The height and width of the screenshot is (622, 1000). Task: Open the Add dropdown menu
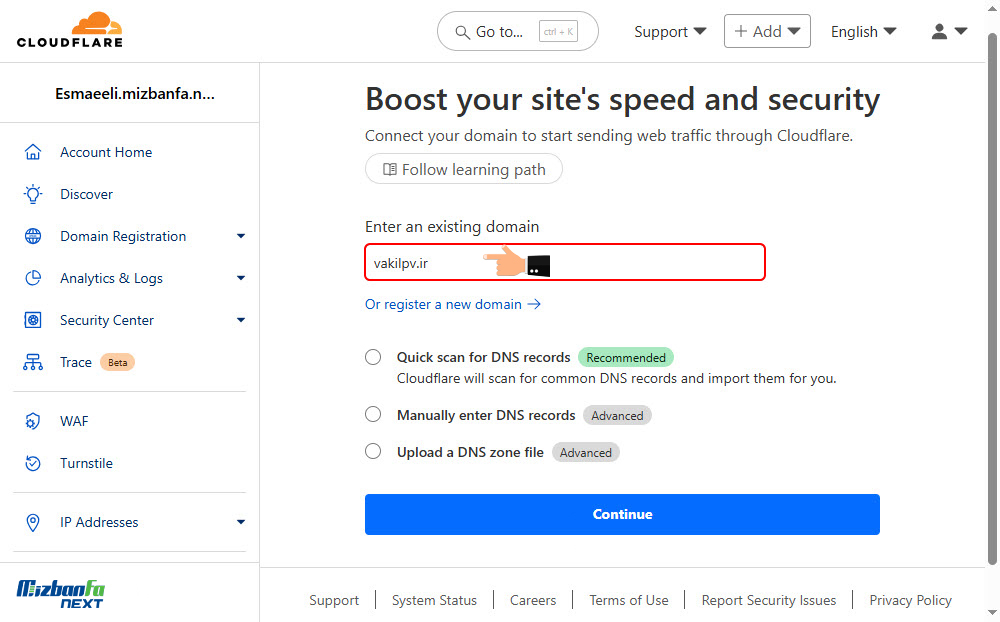coord(767,31)
